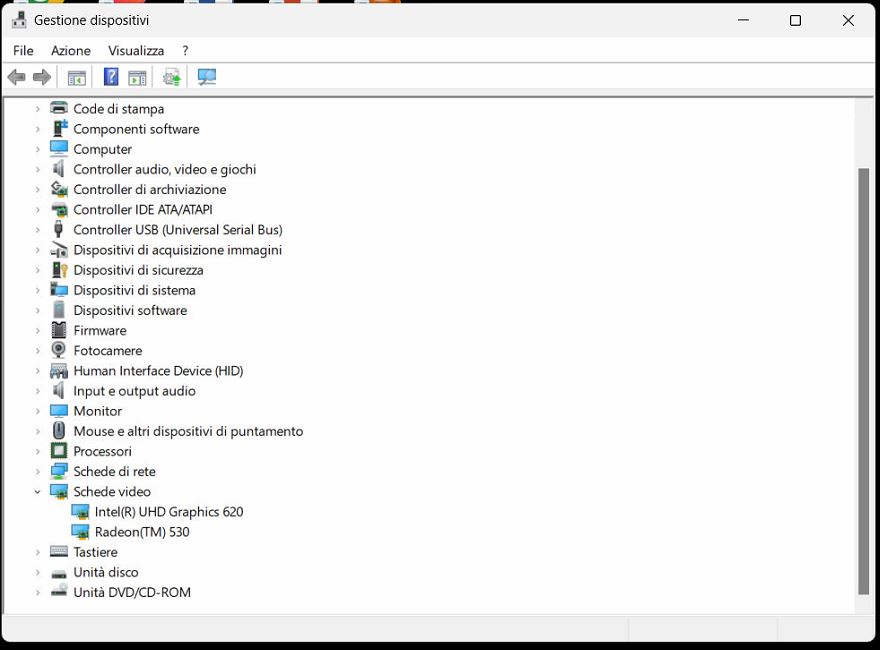Screen dimensions: 880x650
Task: Click the keyboard icon beside Tastiere
Action: pos(59,551)
